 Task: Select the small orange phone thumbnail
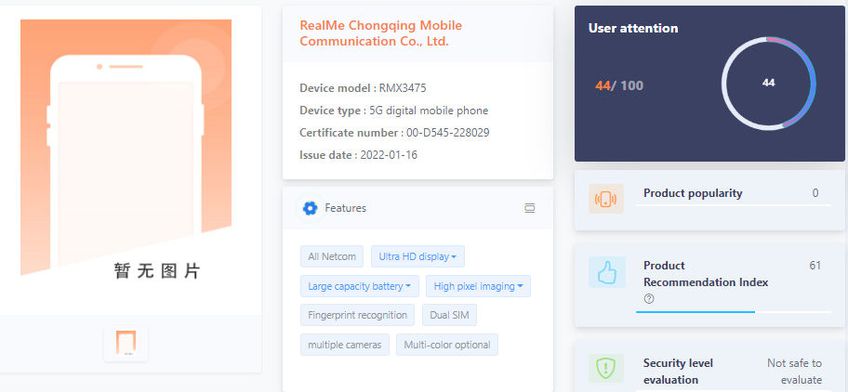125,343
